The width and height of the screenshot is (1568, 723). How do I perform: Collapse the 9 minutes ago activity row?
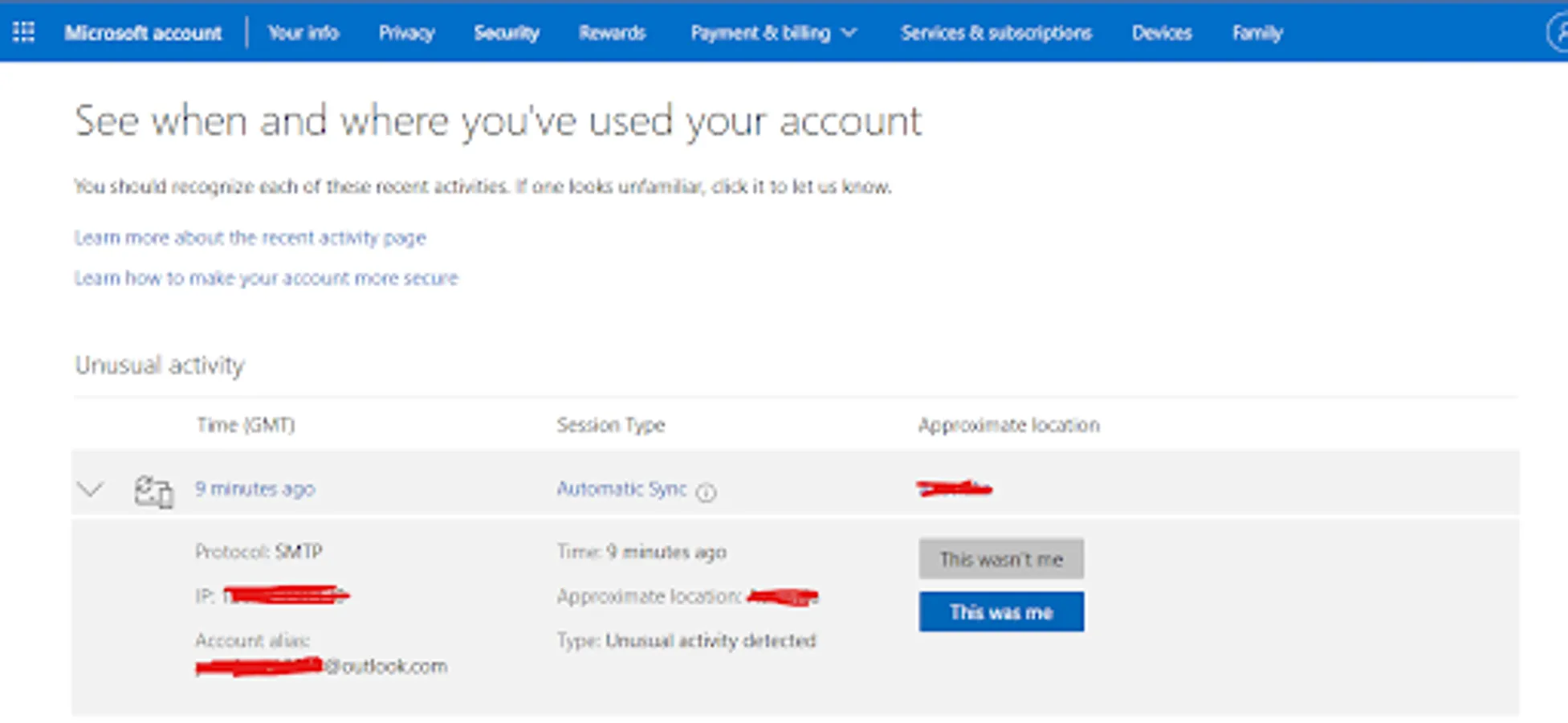[x=91, y=488]
